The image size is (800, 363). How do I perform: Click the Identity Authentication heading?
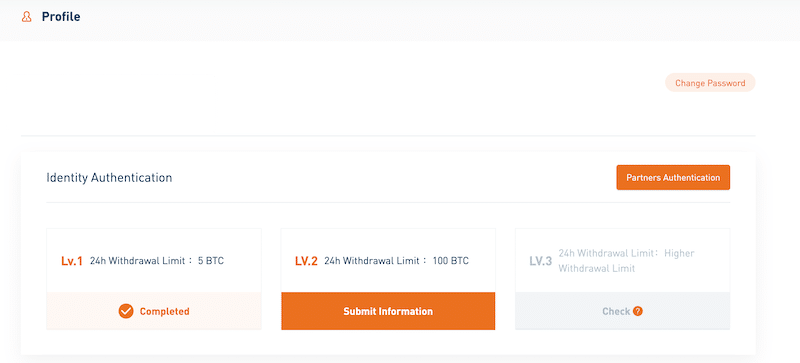point(109,178)
